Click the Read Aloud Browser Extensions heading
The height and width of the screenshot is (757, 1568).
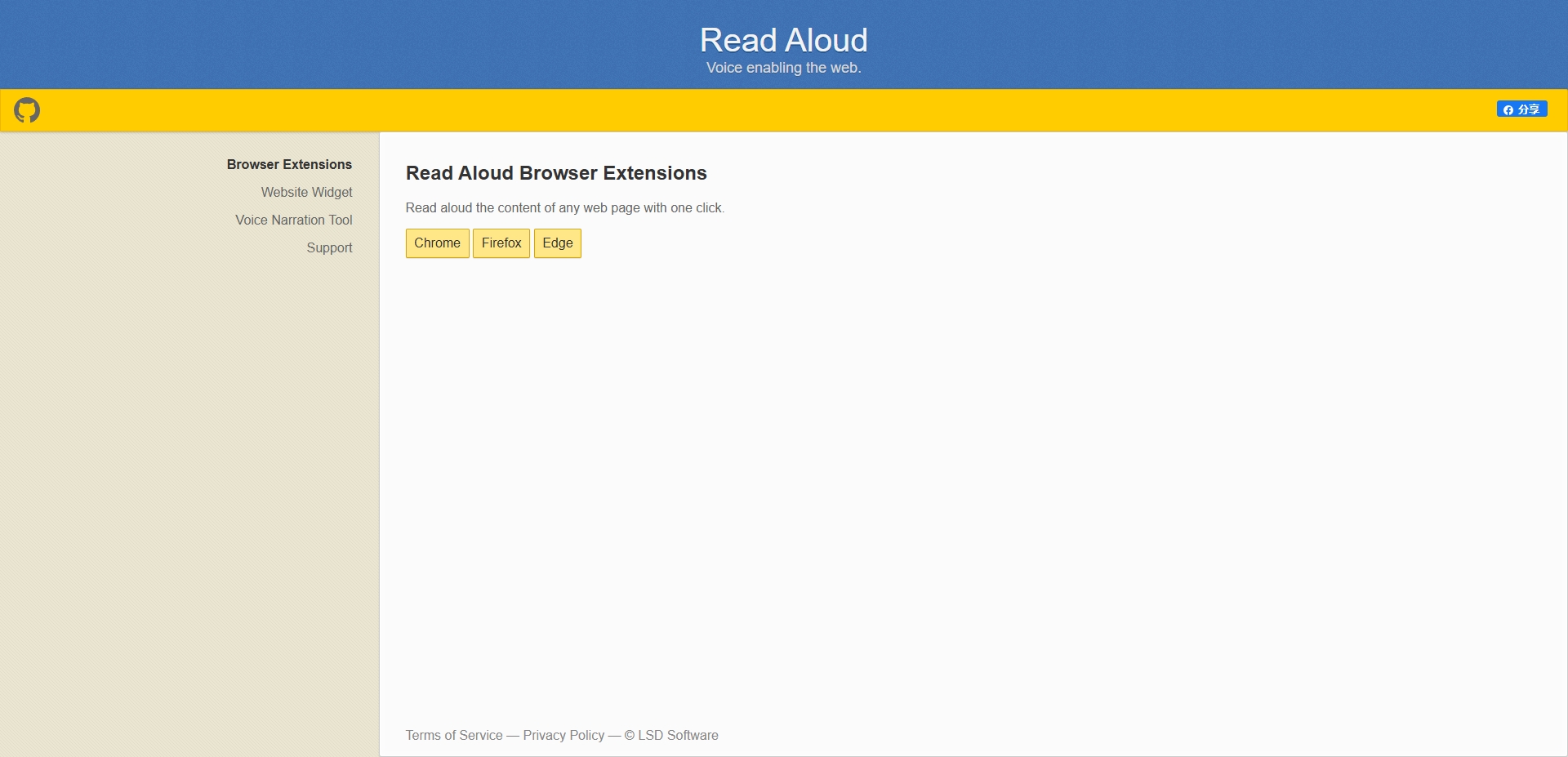[x=556, y=173]
